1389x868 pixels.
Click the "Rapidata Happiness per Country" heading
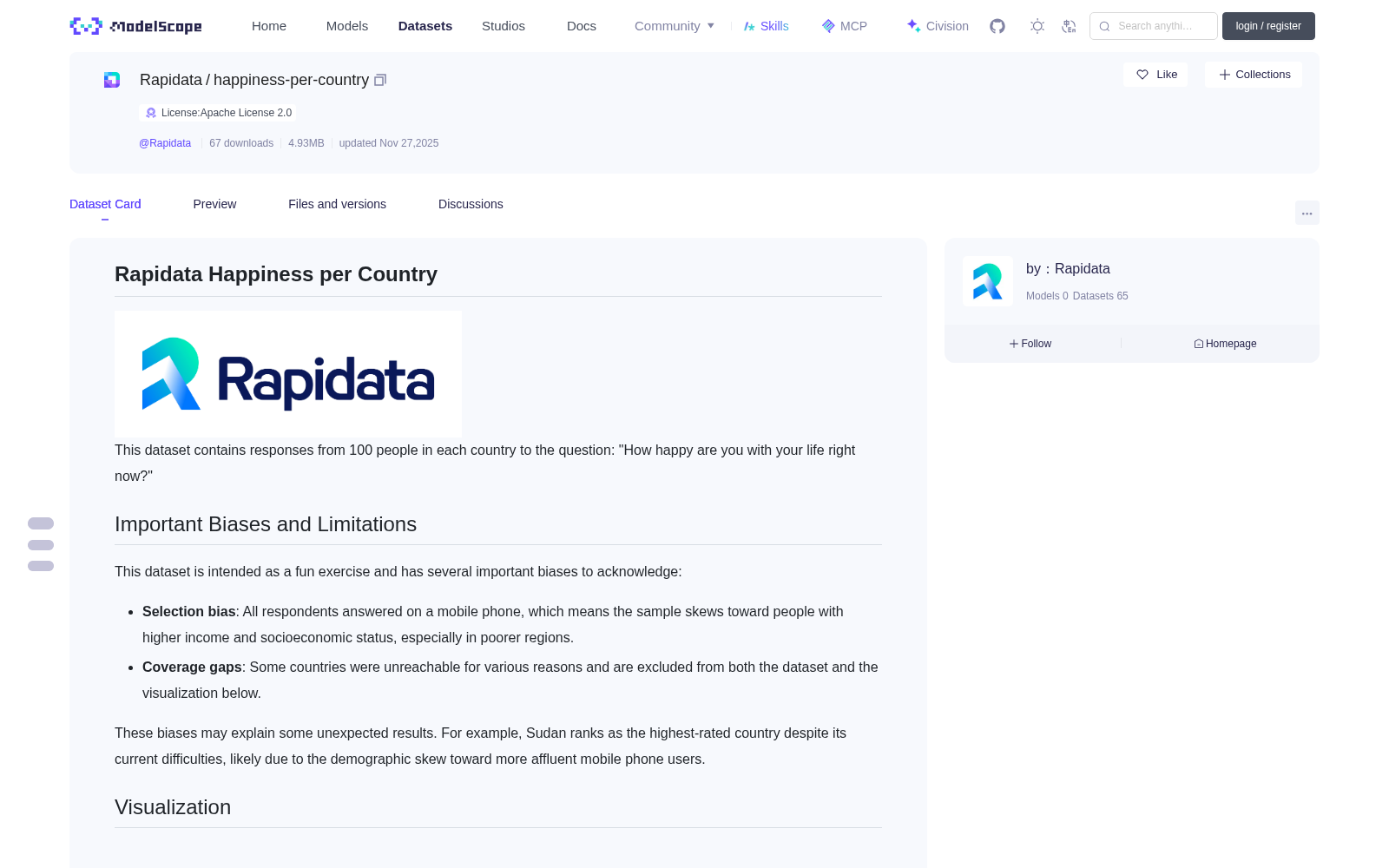point(276,274)
